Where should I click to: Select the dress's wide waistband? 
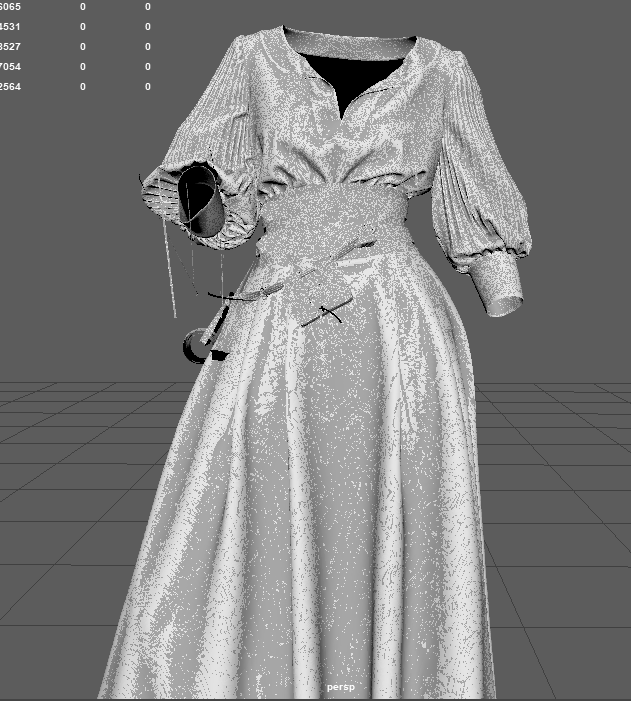point(330,215)
